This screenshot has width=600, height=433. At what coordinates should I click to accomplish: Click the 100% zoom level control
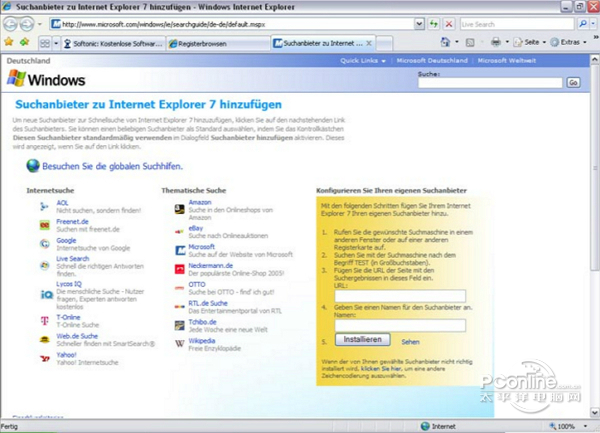point(562,426)
